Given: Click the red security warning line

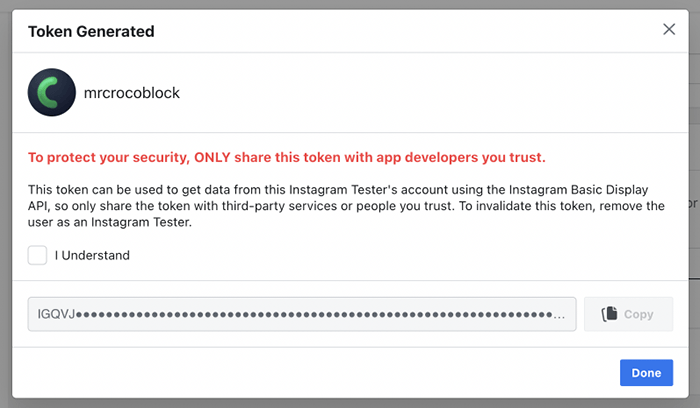Looking at the screenshot, I should [287, 157].
